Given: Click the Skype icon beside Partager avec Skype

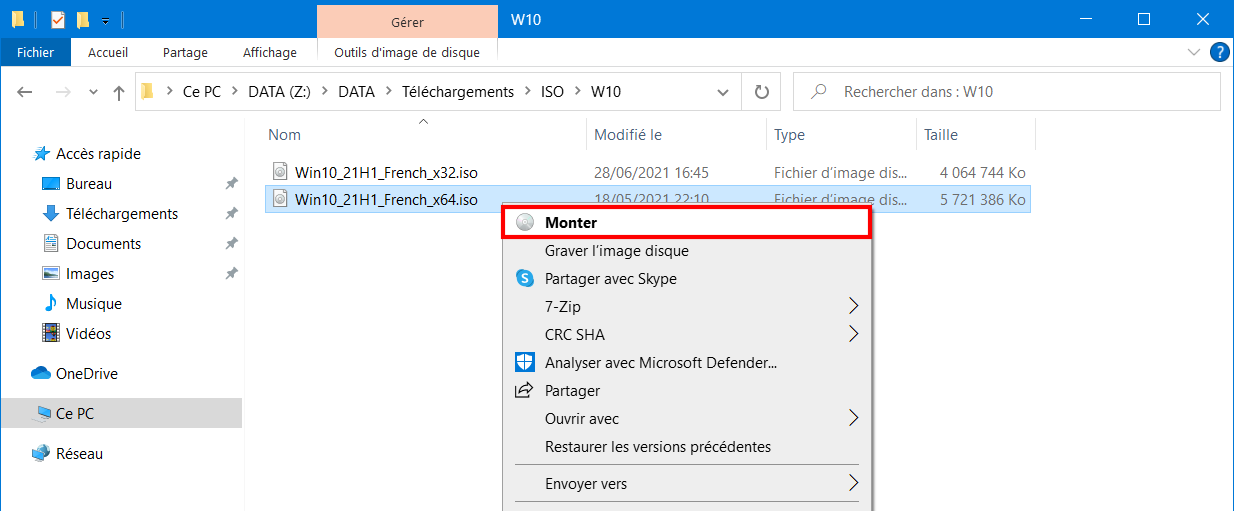Looking at the screenshot, I should click(x=524, y=279).
